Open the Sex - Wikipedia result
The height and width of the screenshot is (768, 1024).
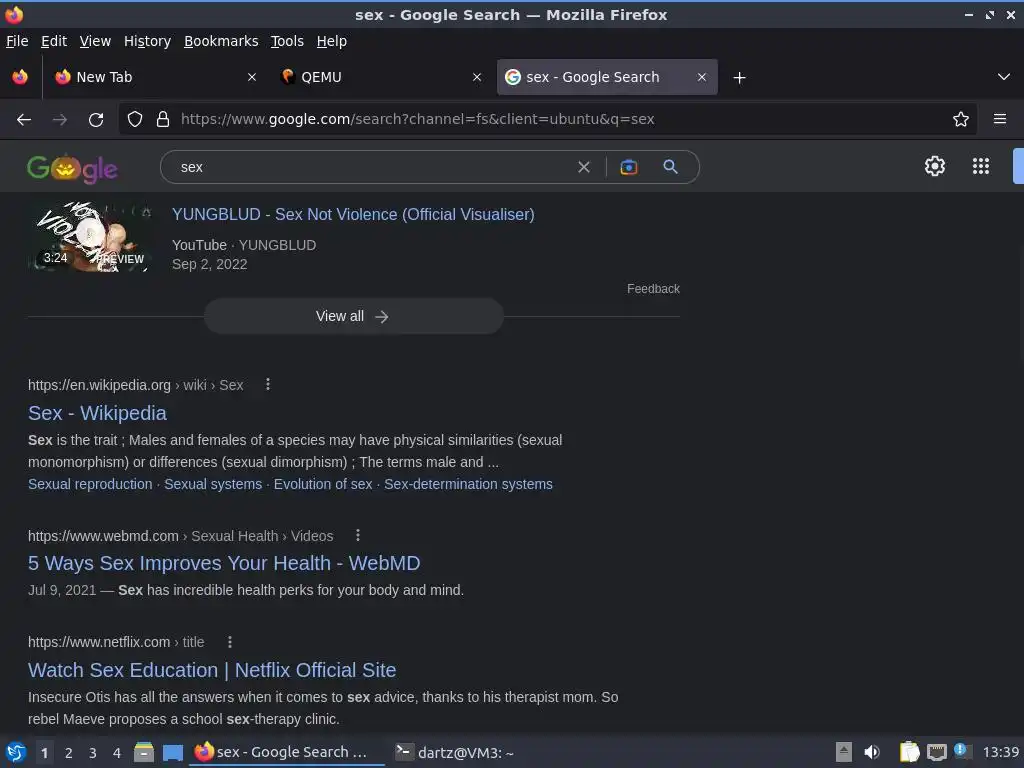[x=97, y=413]
